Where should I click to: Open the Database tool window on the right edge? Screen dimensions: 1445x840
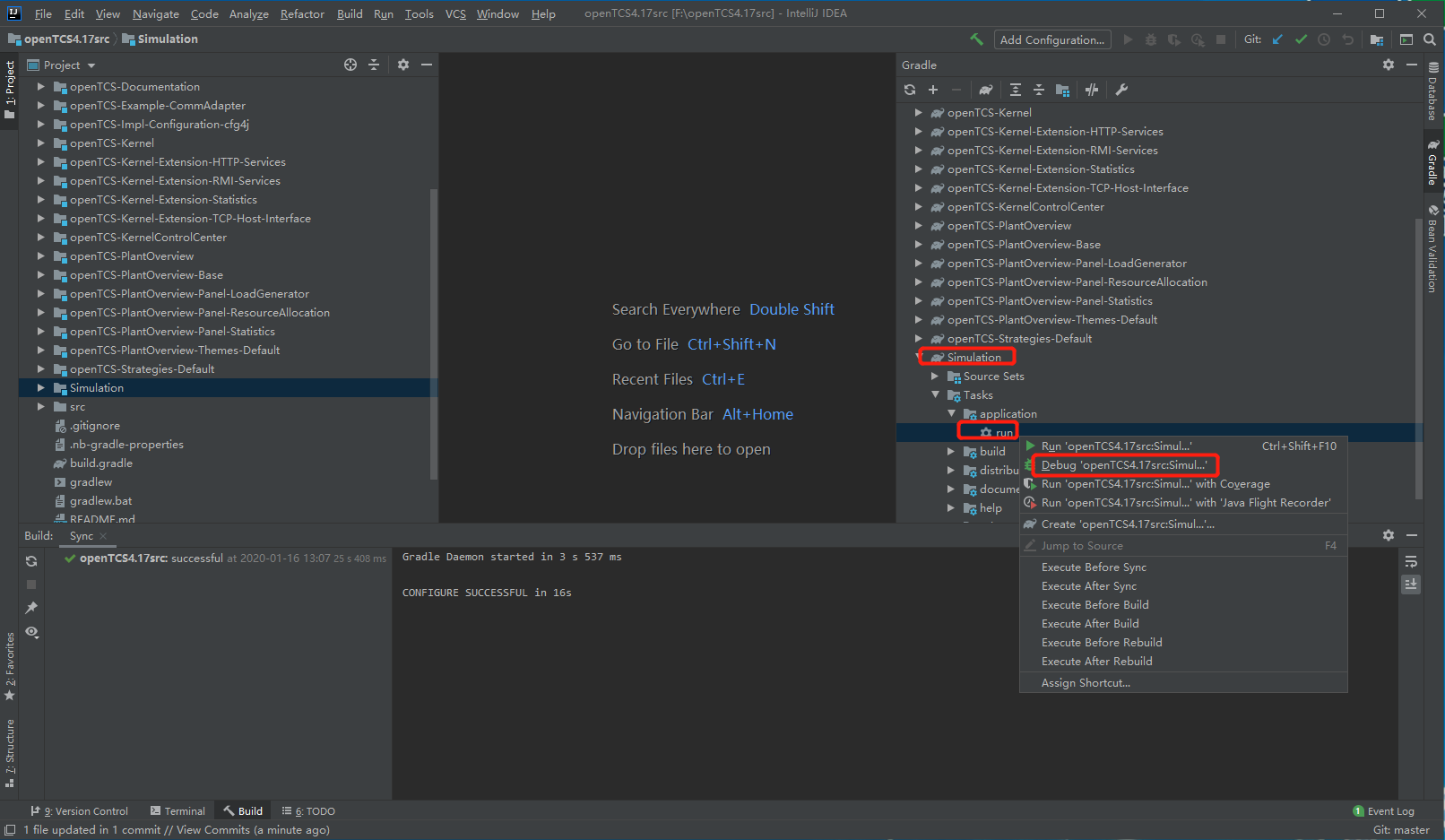click(x=1432, y=92)
